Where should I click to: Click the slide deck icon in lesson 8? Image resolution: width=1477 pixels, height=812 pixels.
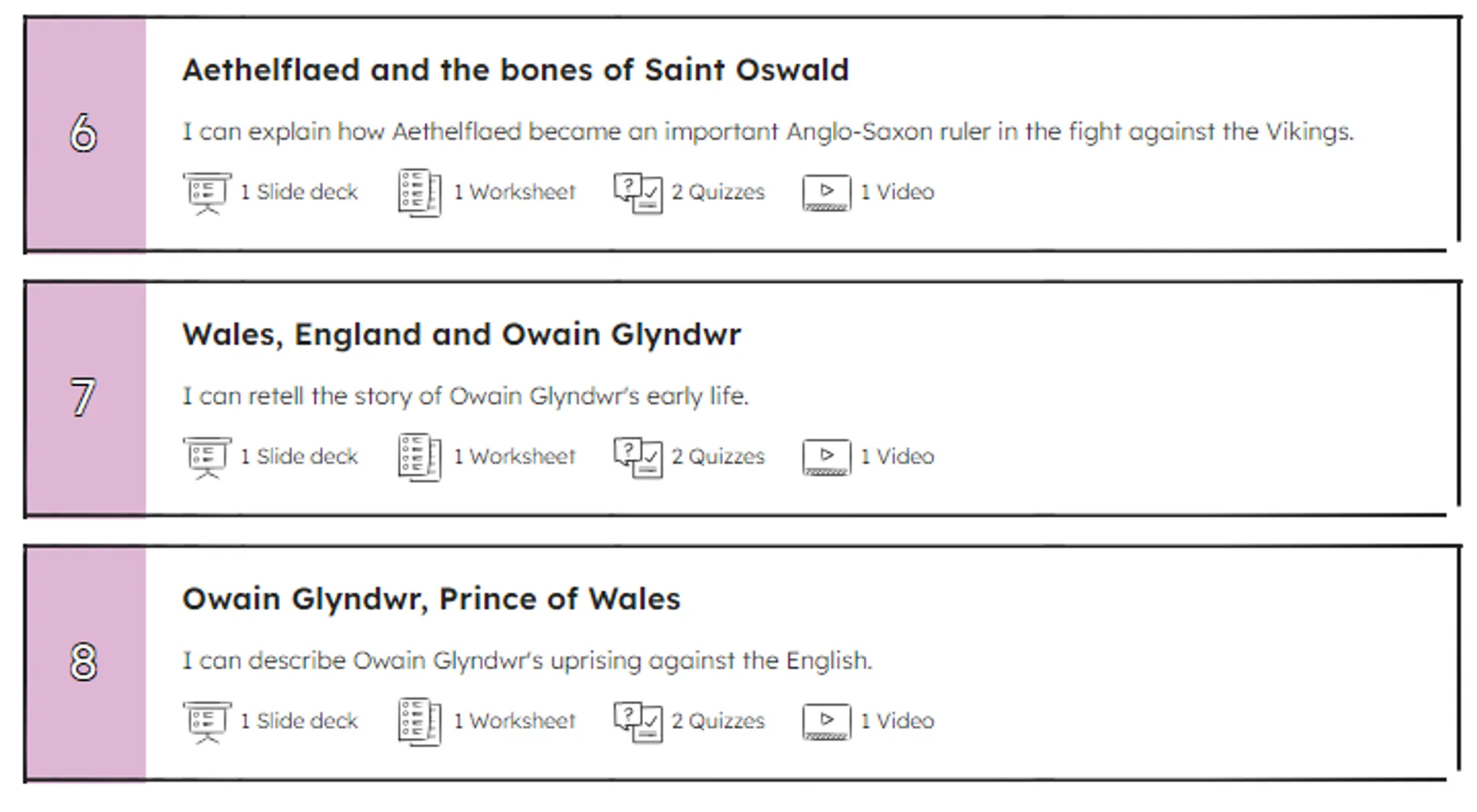[206, 721]
